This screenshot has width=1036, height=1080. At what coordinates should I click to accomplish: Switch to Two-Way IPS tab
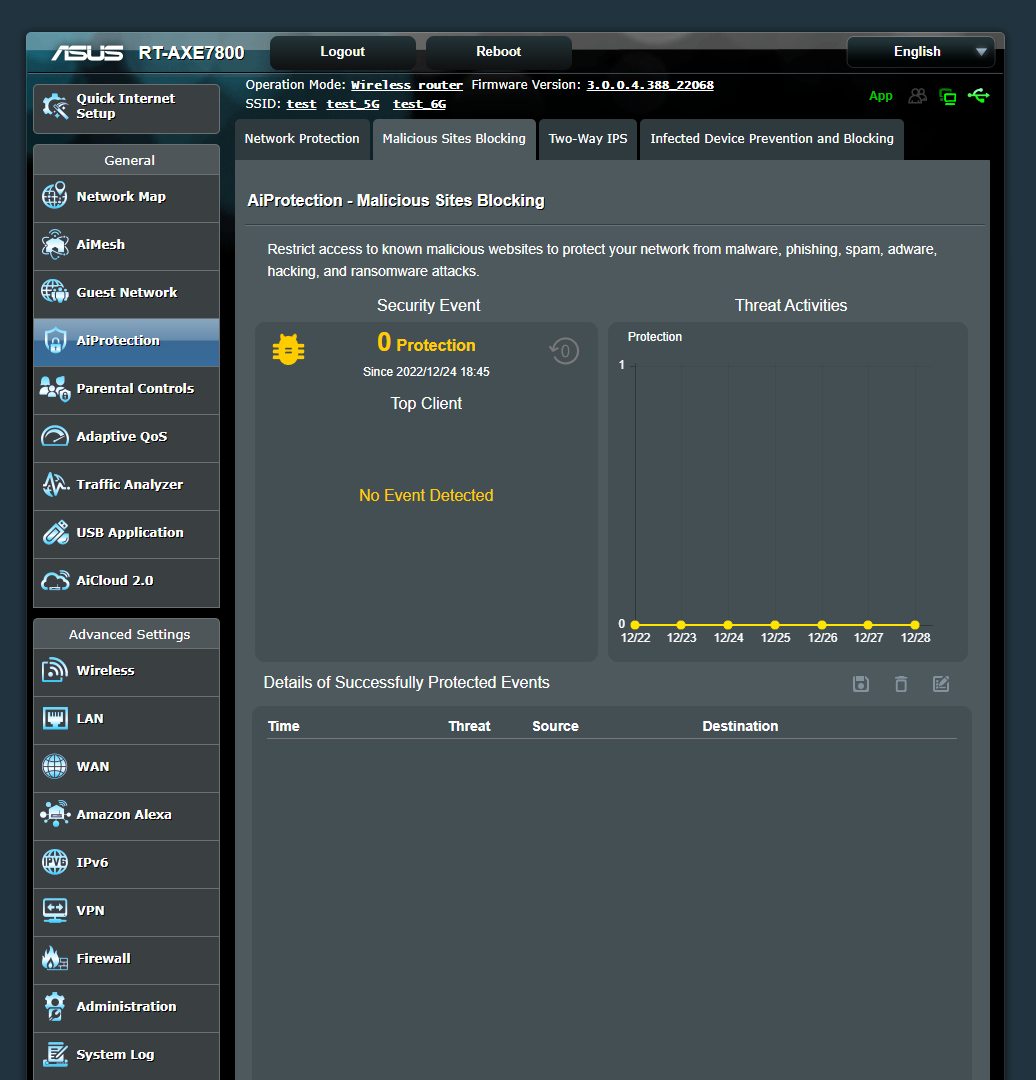[x=588, y=139]
